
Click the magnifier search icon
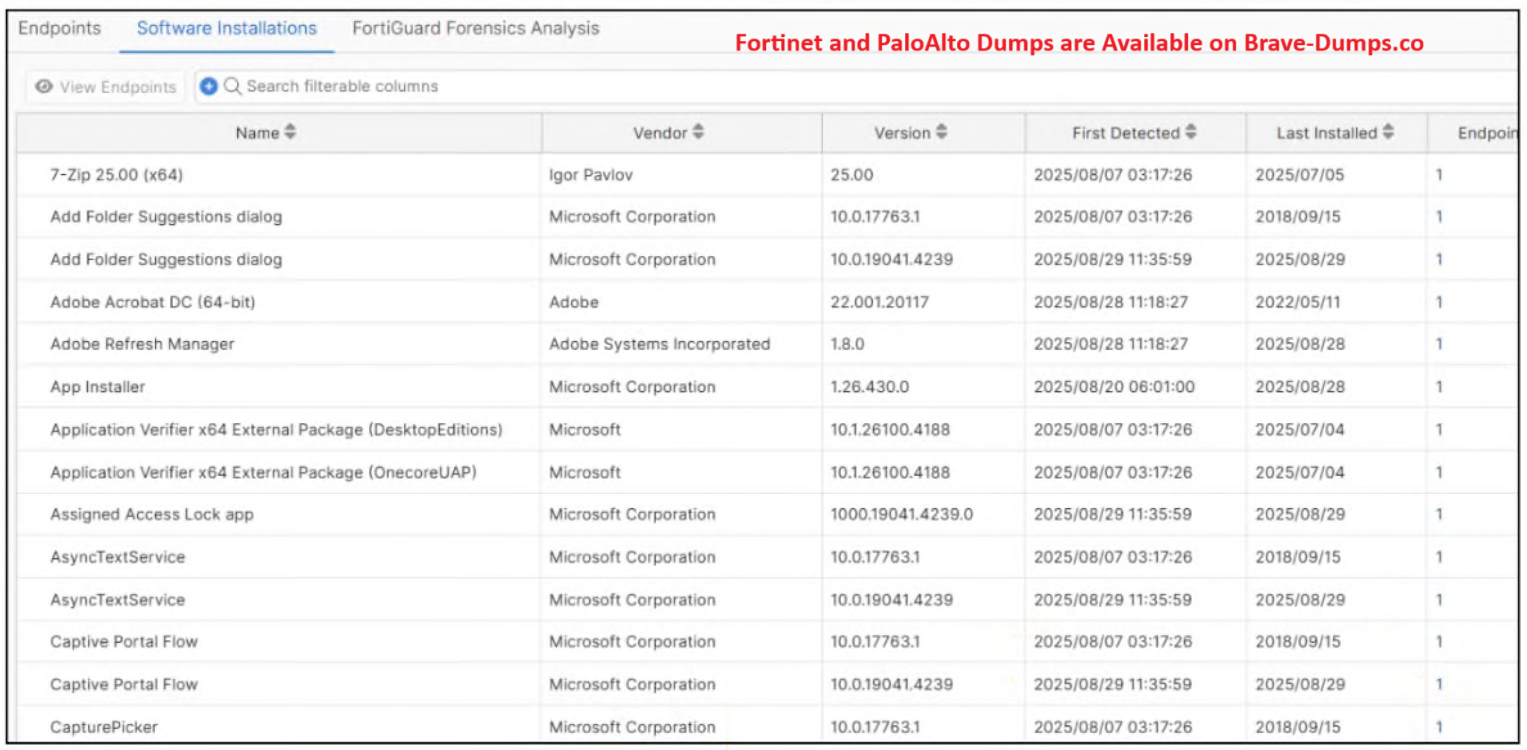pos(232,87)
